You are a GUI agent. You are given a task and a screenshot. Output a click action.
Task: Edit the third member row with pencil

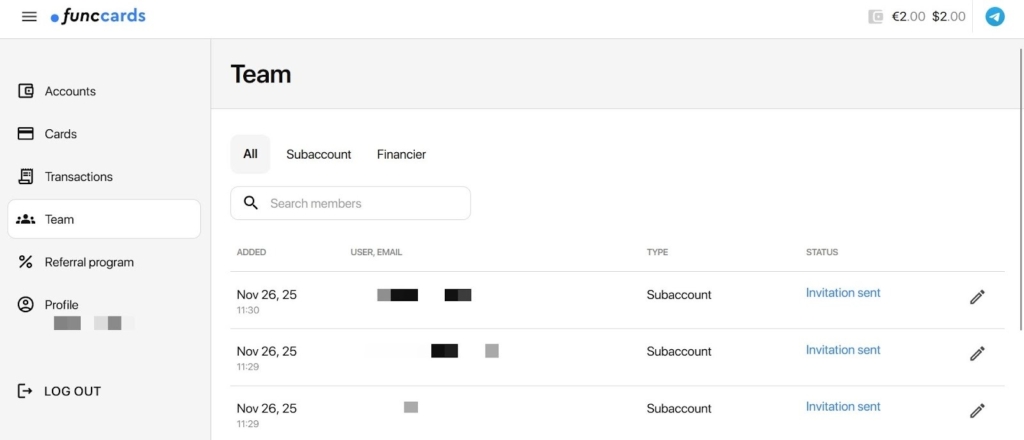977,410
